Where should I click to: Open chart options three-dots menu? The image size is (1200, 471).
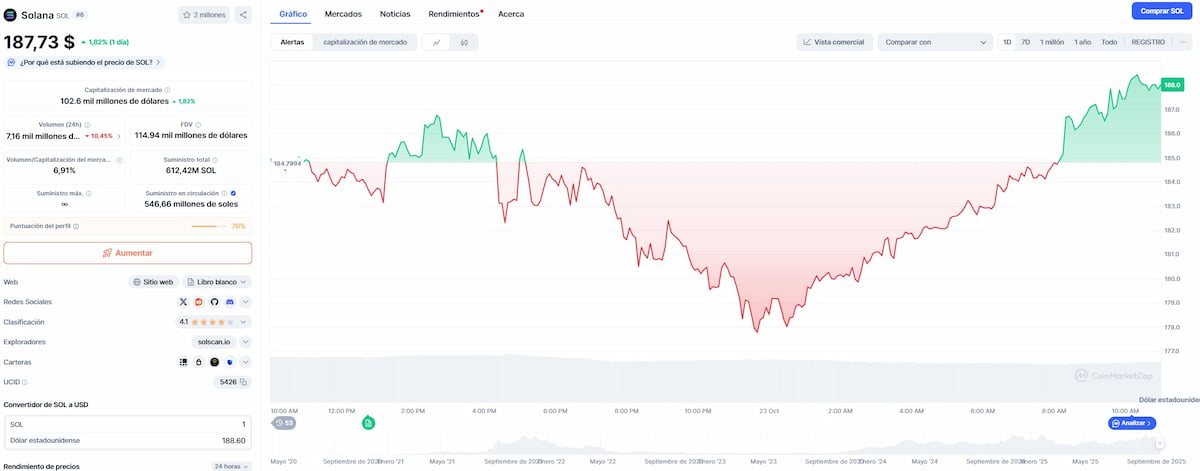[1183, 42]
